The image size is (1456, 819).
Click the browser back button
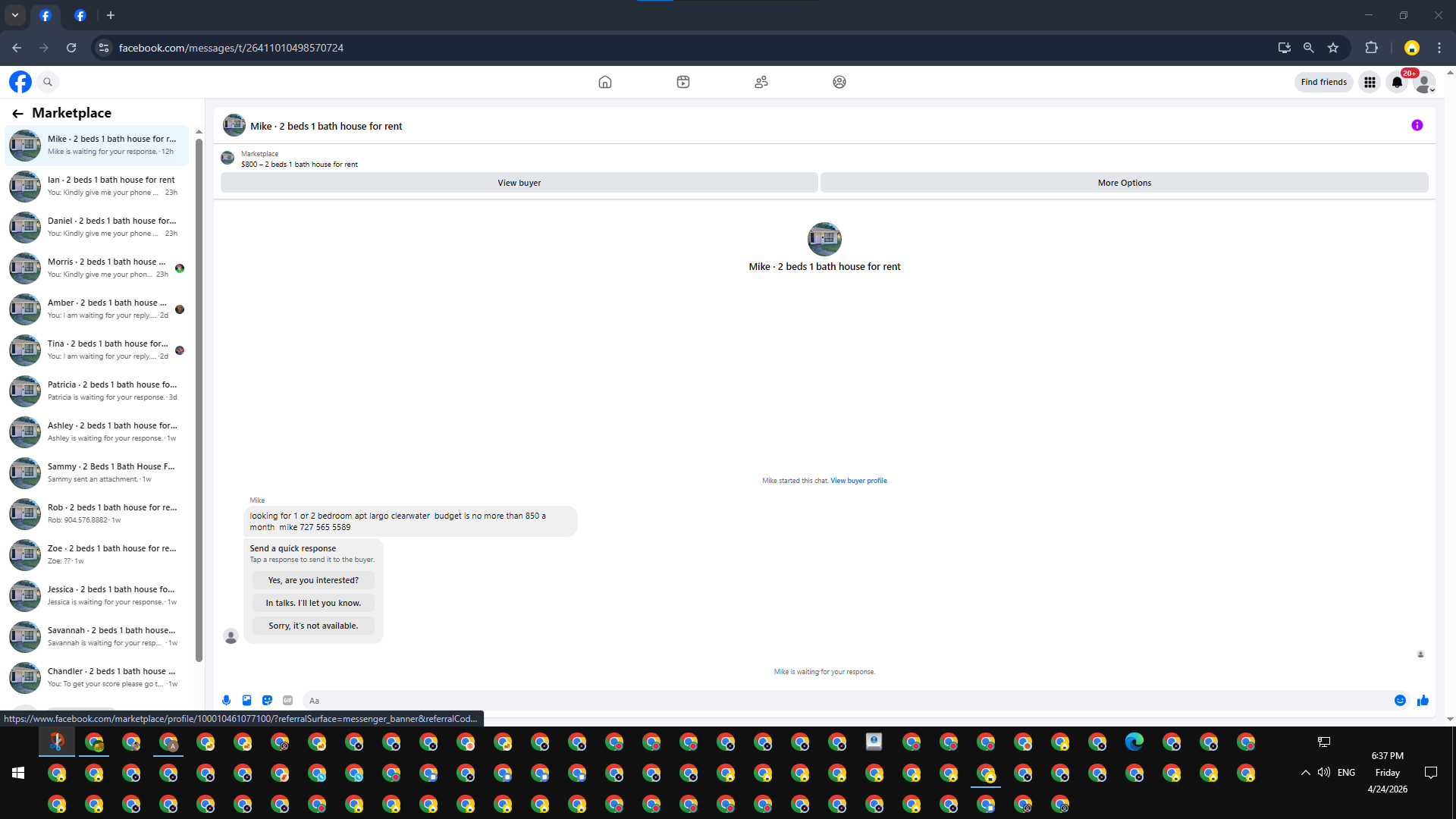(x=17, y=48)
